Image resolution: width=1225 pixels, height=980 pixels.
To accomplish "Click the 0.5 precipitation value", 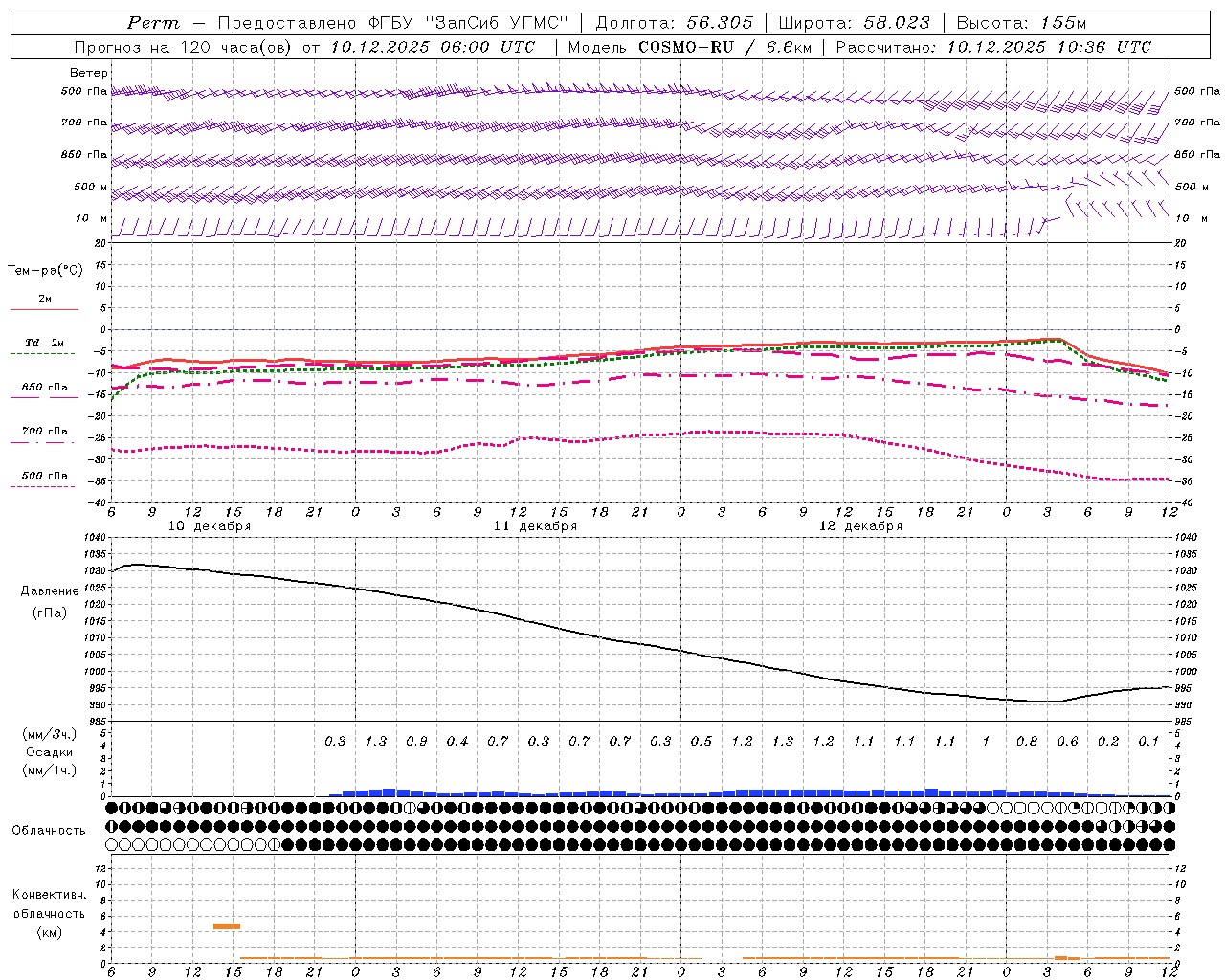I will coord(702,742).
